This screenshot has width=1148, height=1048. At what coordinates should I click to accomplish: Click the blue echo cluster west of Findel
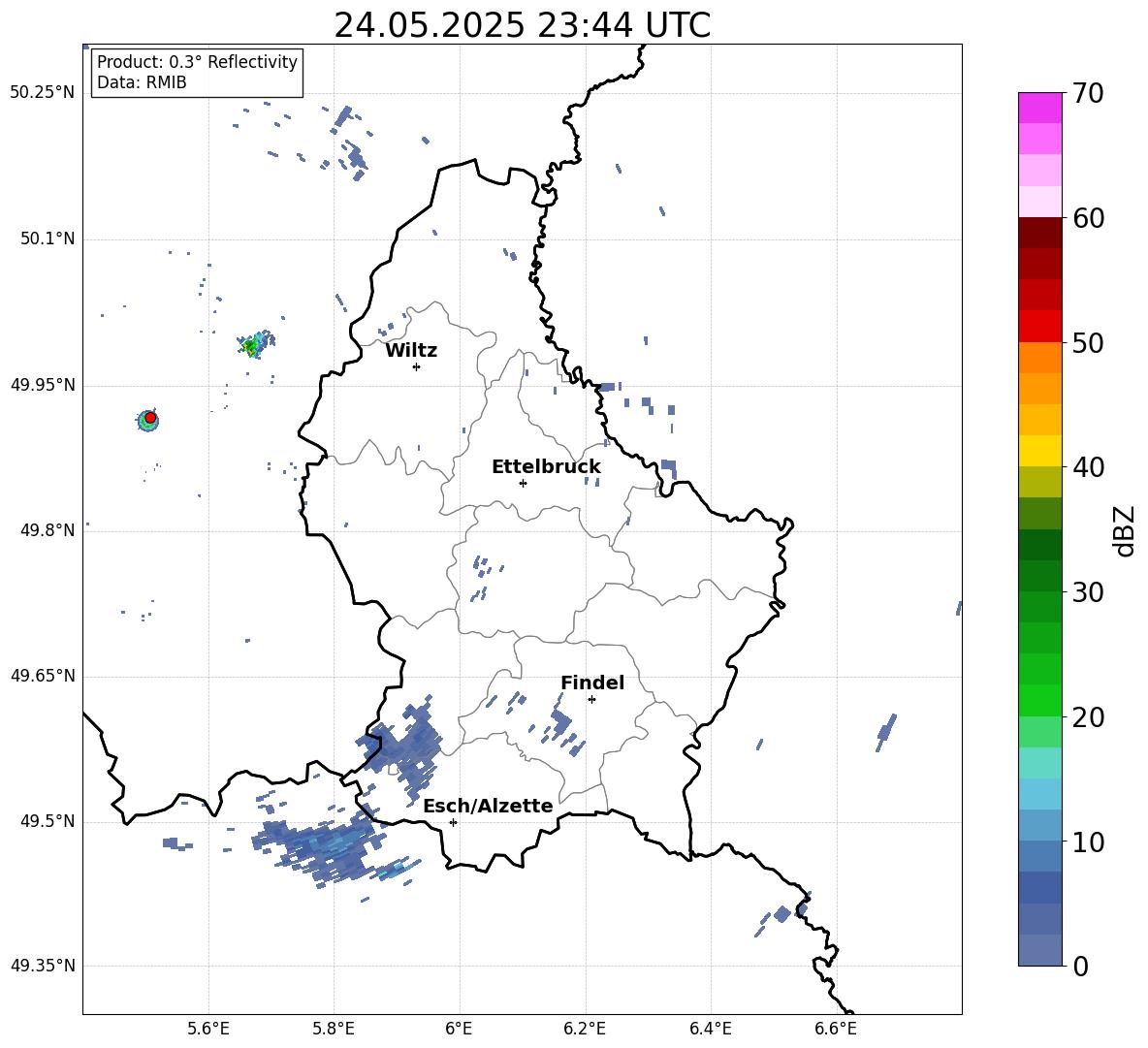pos(559,724)
